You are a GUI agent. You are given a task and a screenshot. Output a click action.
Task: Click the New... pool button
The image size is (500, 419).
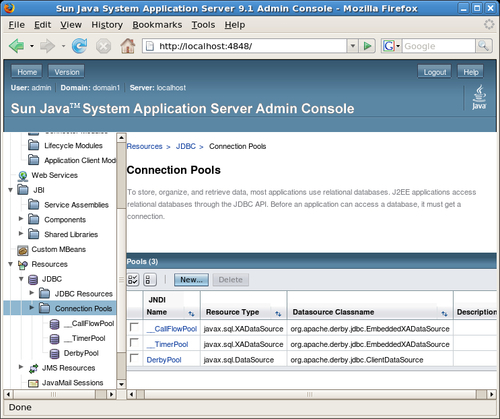(191, 280)
